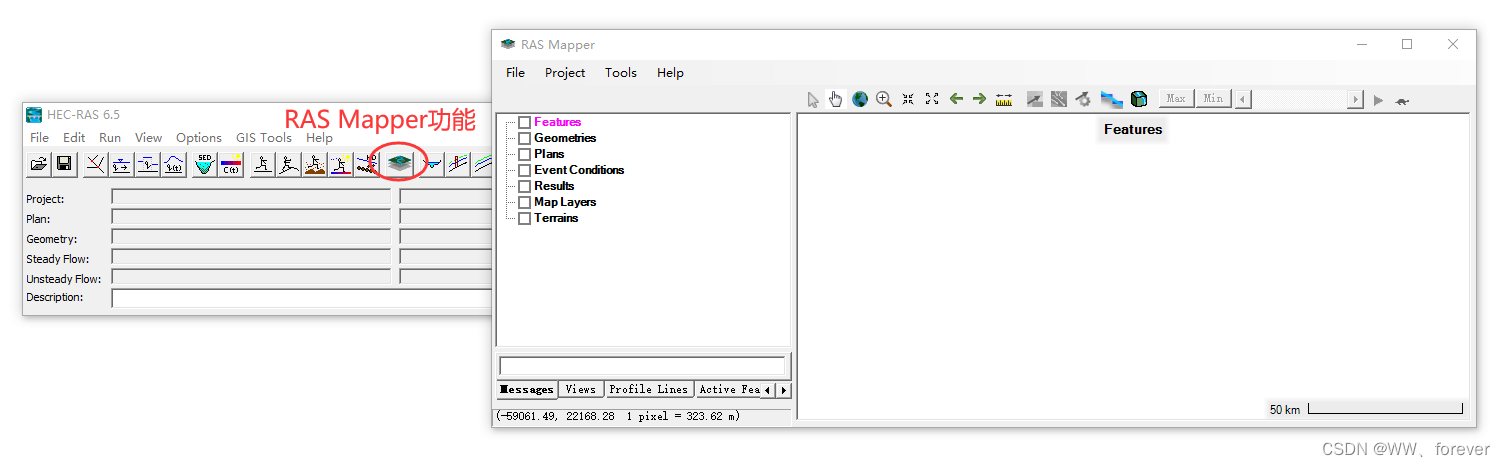Open the File menu in HEC-RAS
The width and height of the screenshot is (1505, 467).
(39, 138)
